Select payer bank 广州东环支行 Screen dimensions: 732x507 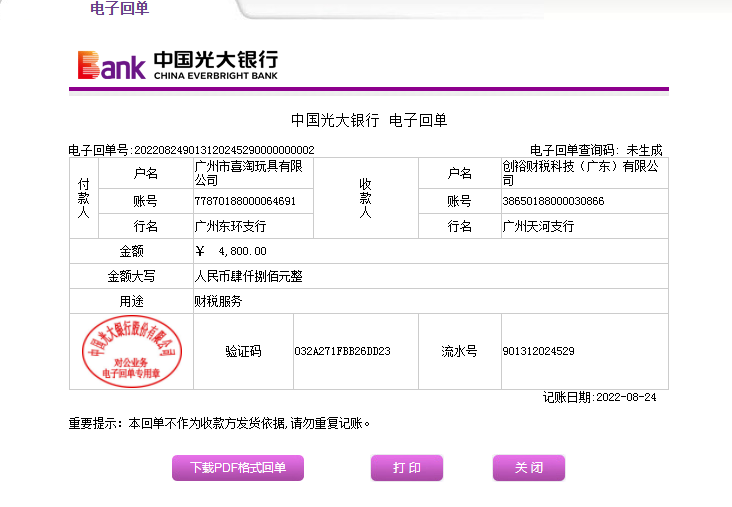[x=230, y=226]
